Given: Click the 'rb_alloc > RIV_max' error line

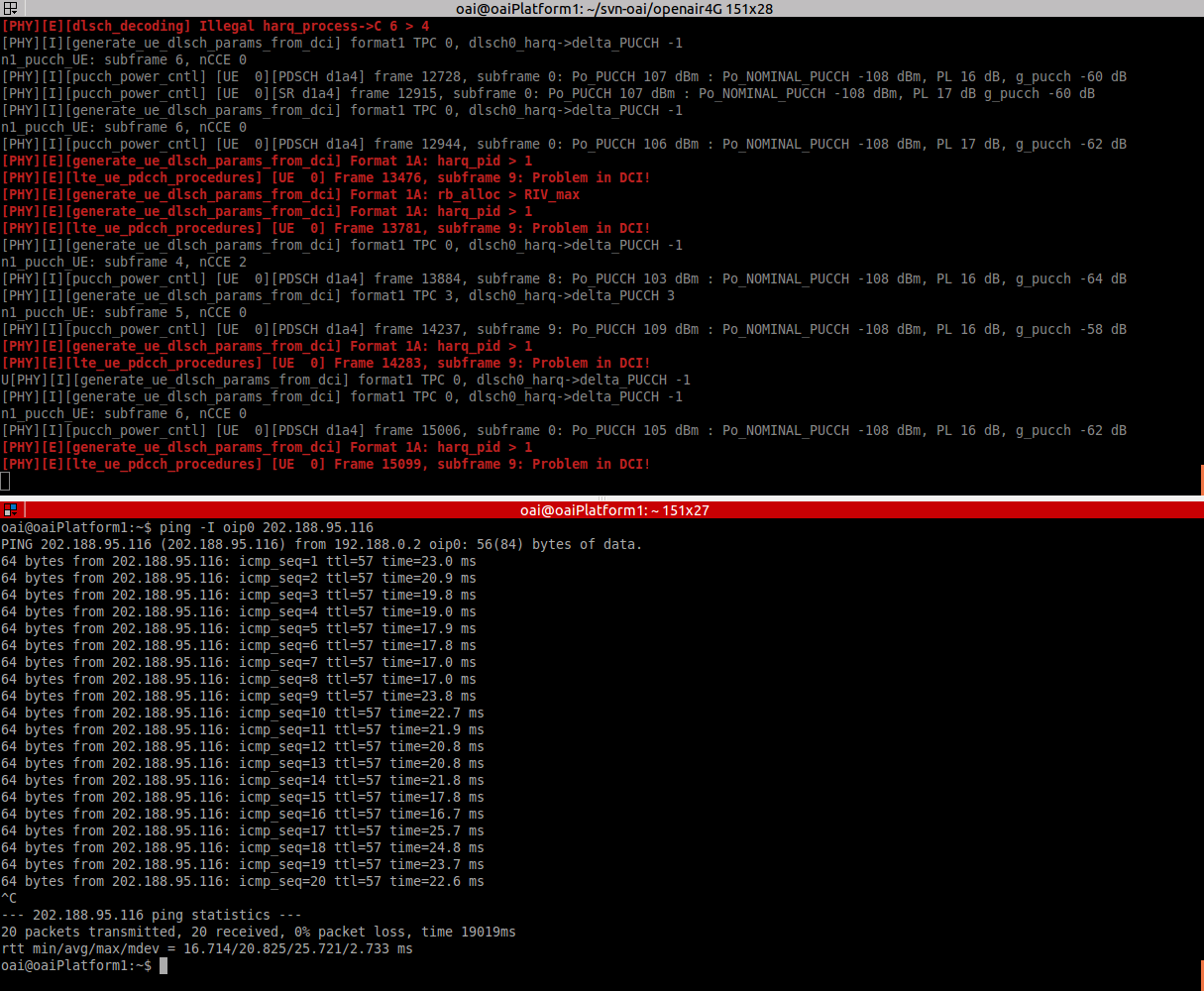Looking at the screenshot, I should (x=290, y=194).
